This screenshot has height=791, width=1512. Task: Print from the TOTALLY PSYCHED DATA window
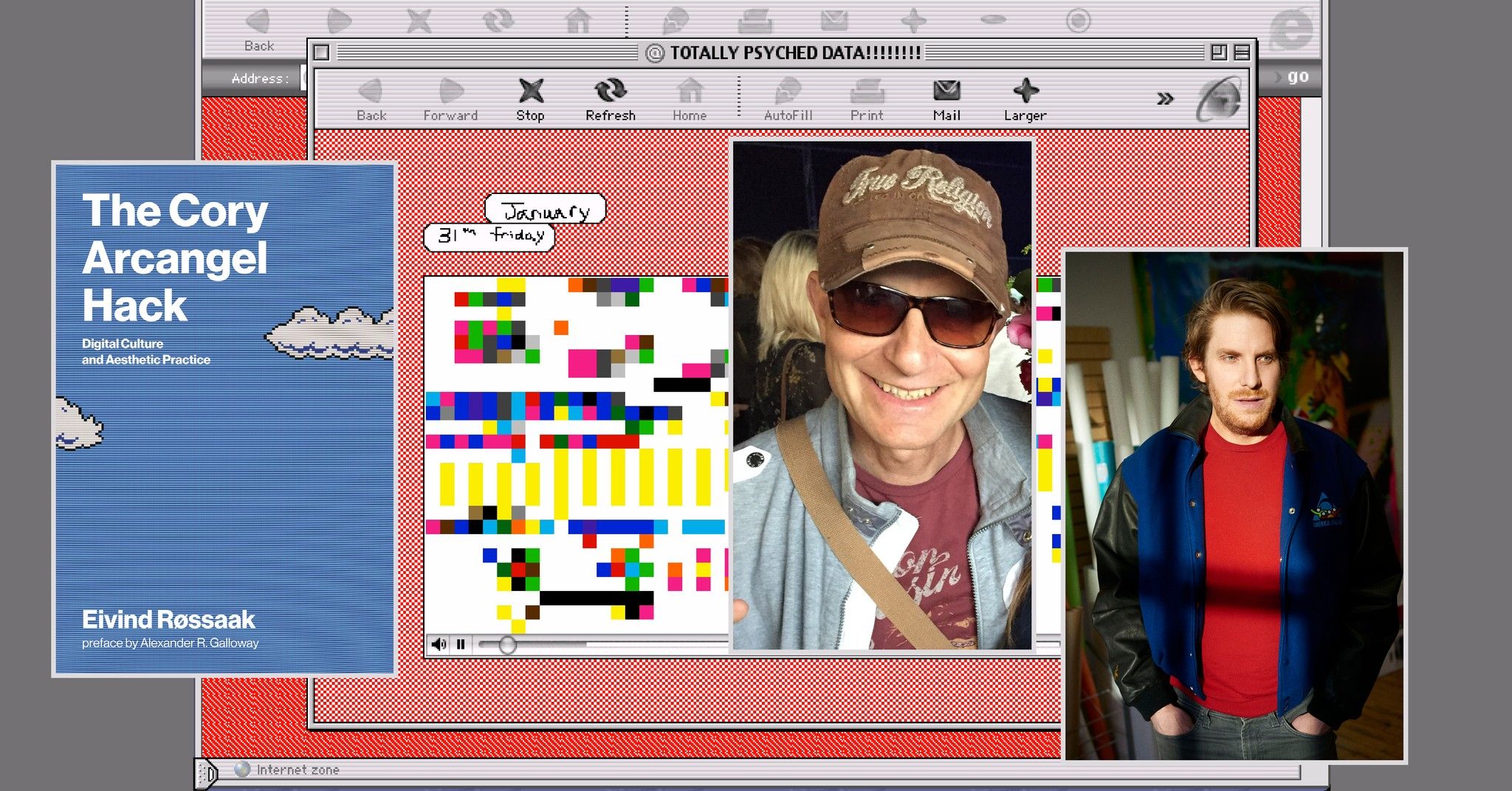(867, 100)
